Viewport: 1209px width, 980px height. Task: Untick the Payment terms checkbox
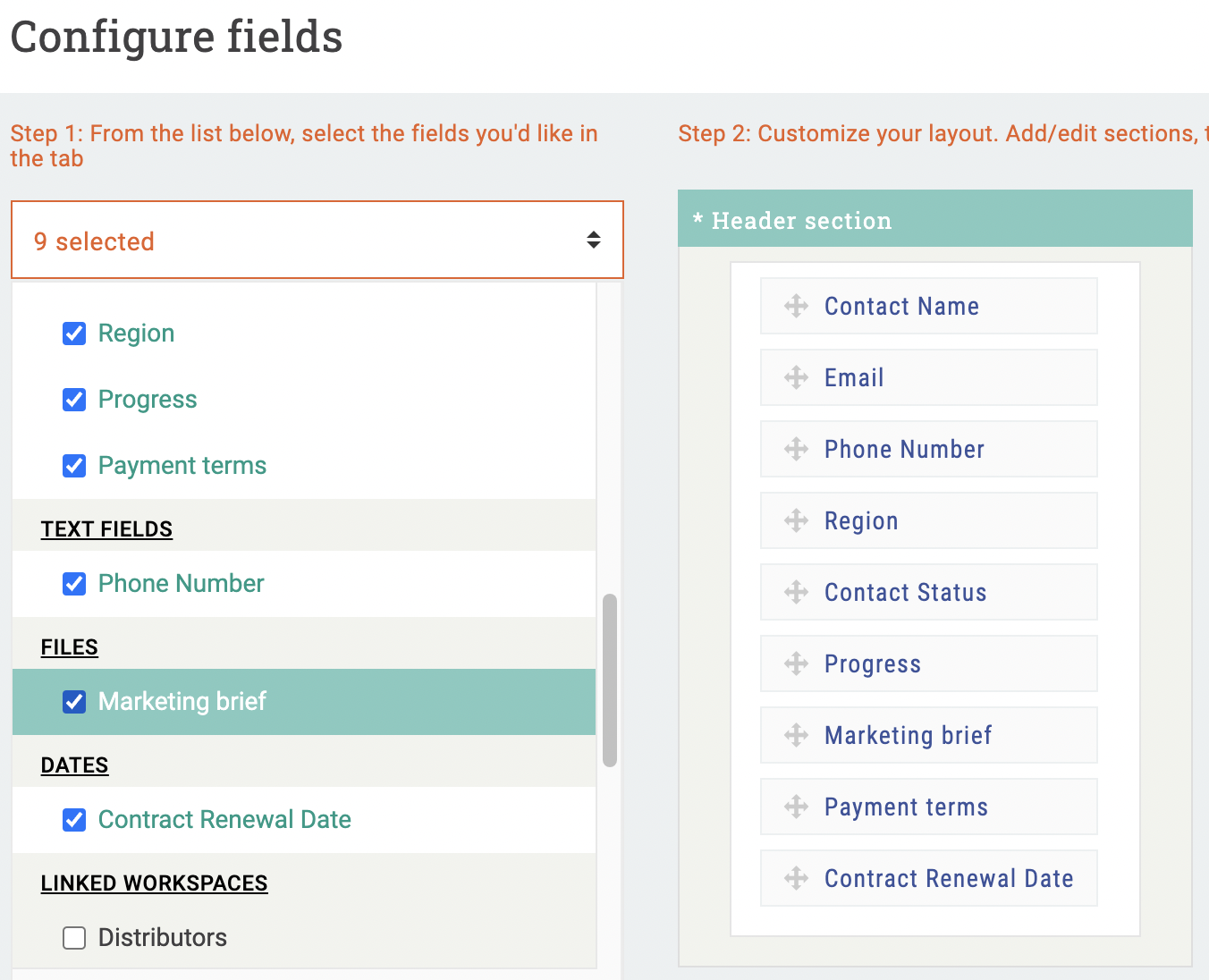coord(74,466)
